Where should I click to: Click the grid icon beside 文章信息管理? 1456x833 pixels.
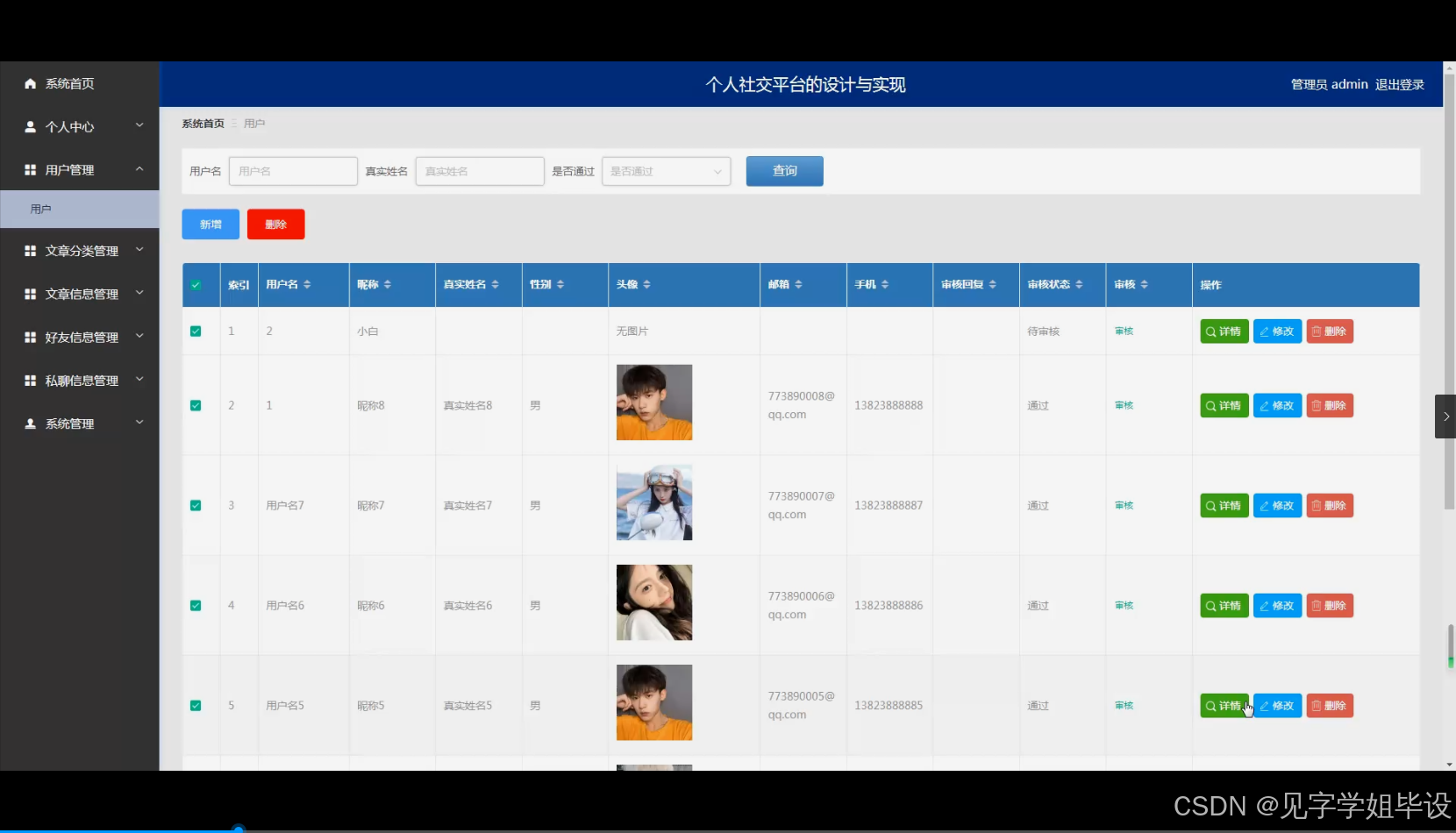[x=30, y=294]
